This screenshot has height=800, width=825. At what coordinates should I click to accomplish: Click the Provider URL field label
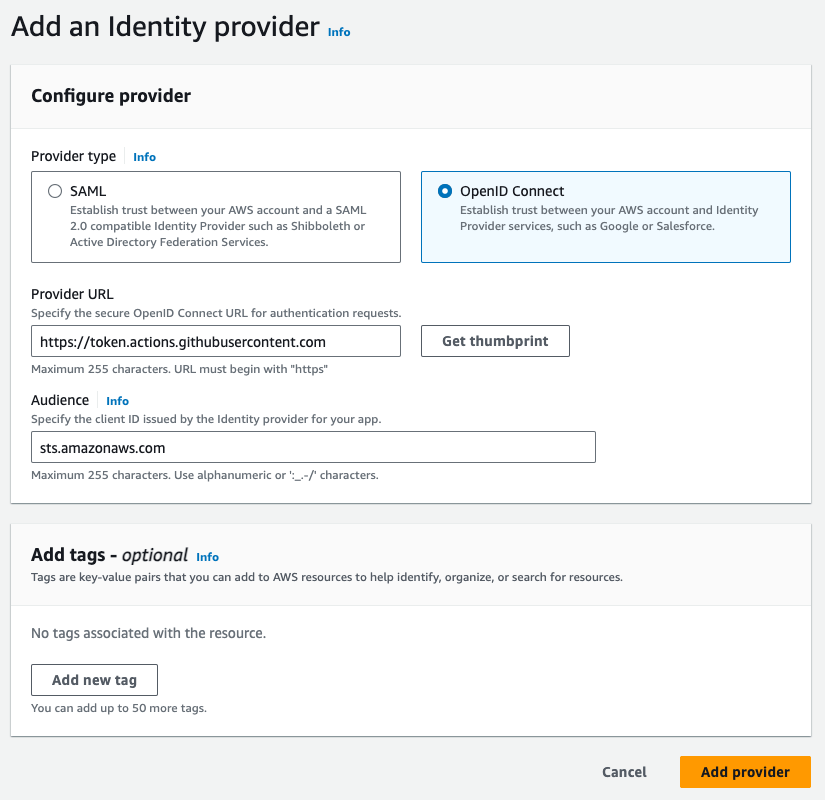click(72, 295)
